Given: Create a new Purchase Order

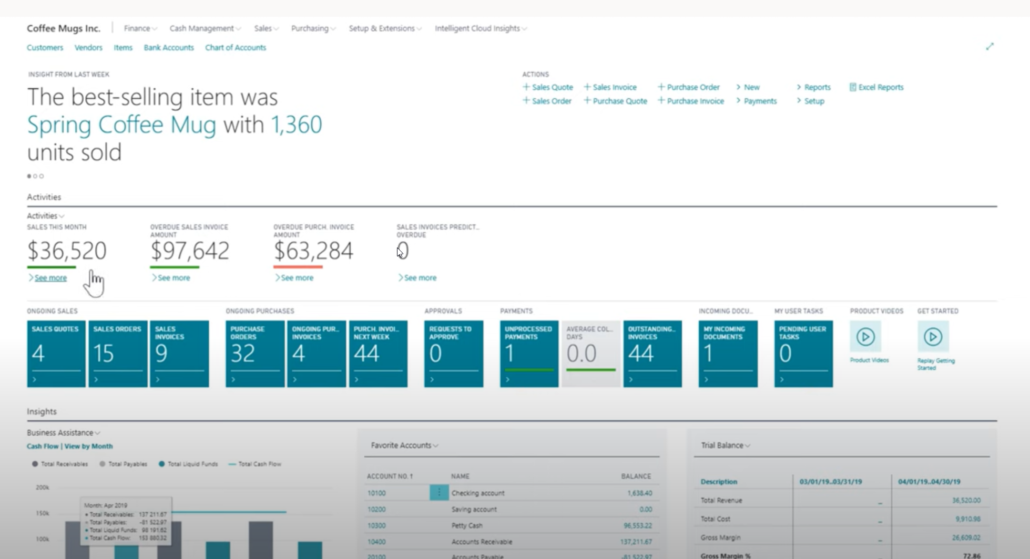Looking at the screenshot, I should [688, 87].
